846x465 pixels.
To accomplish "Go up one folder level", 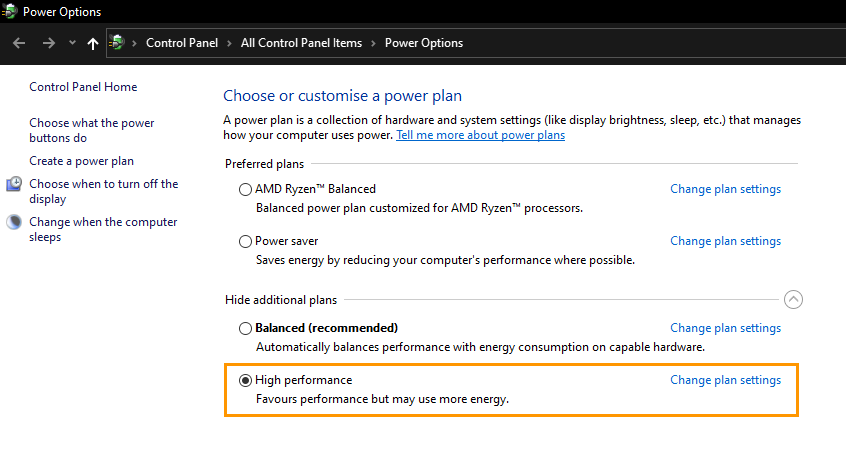I will pos(93,44).
